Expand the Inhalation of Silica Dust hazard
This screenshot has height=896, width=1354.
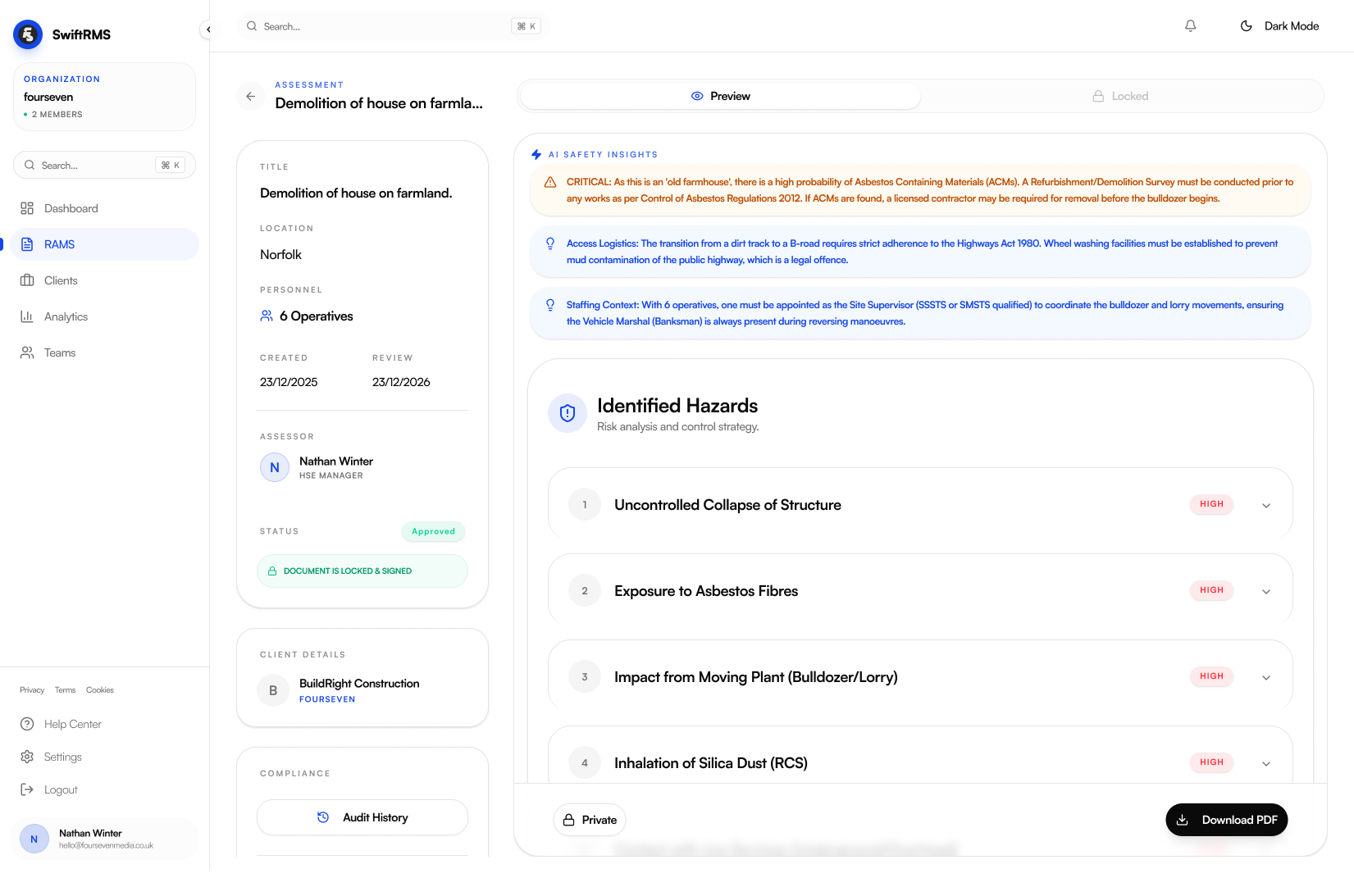point(1265,762)
